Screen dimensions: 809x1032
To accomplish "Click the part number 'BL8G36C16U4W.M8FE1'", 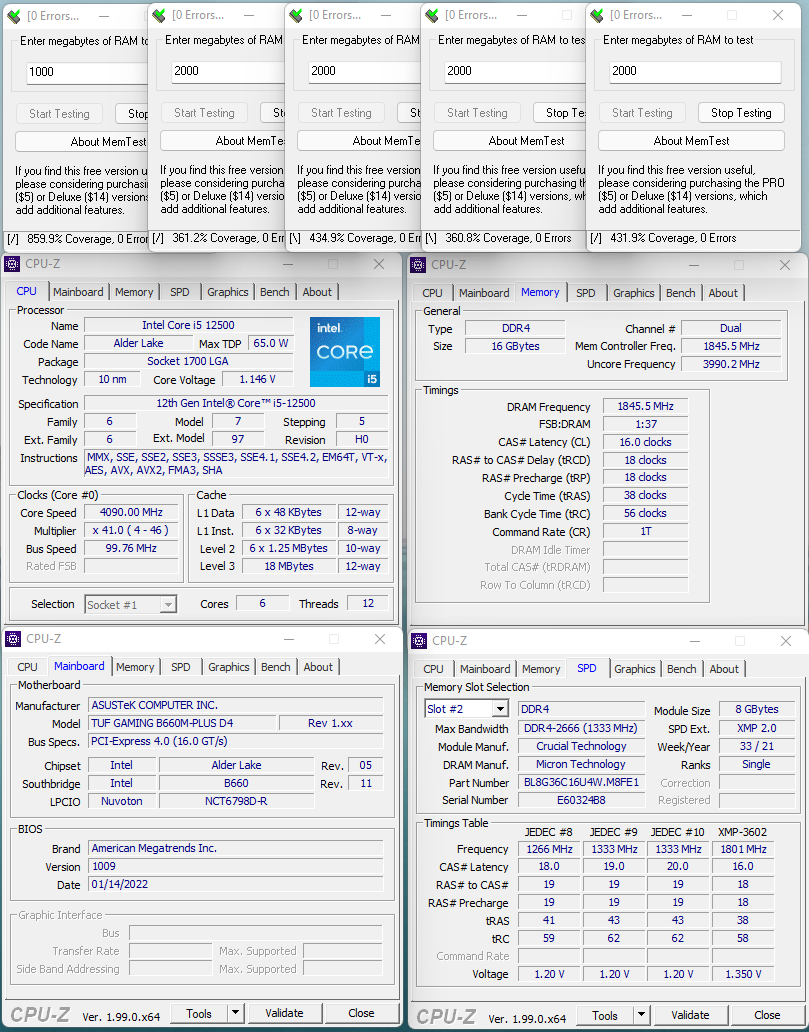I will pyautogui.click(x=581, y=783).
